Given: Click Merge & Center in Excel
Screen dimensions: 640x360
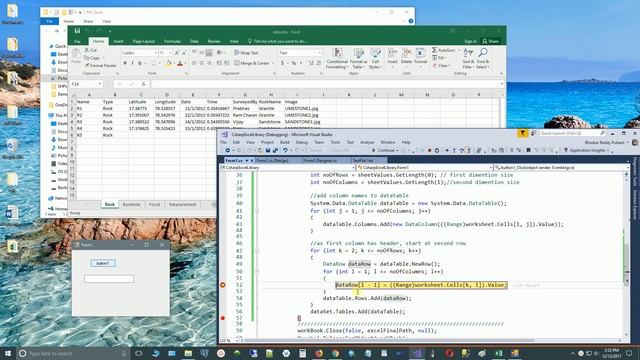Looking at the screenshot, I should coord(252,63).
